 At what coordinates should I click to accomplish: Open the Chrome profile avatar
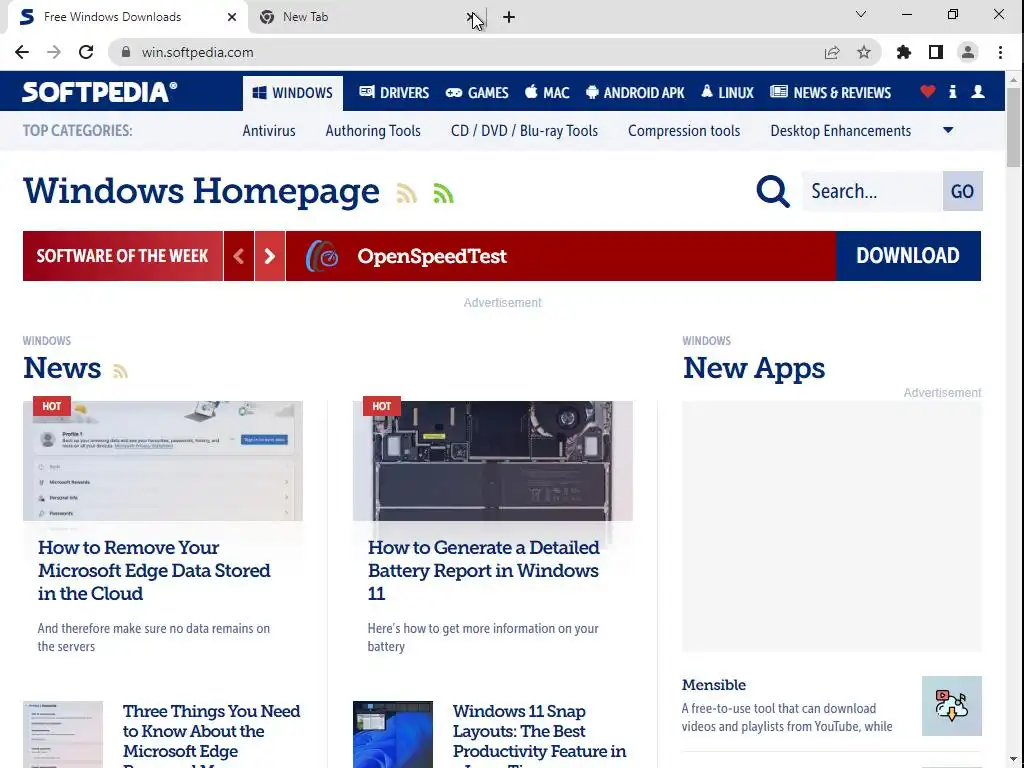967,52
